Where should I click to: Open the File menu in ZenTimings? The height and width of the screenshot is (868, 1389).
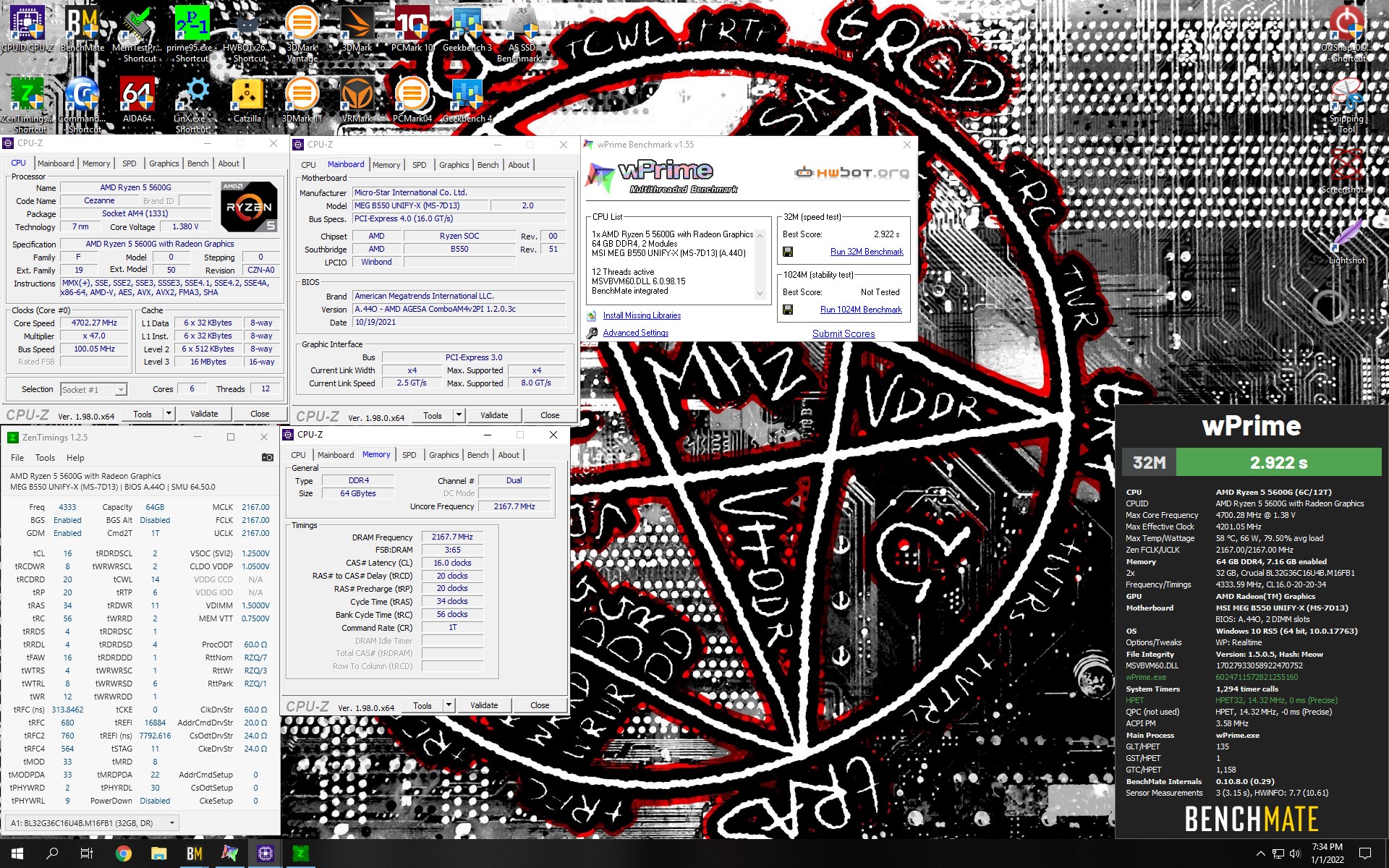(x=17, y=457)
